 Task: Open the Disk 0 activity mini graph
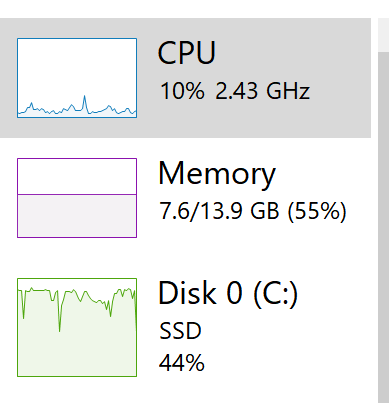coord(77,327)
